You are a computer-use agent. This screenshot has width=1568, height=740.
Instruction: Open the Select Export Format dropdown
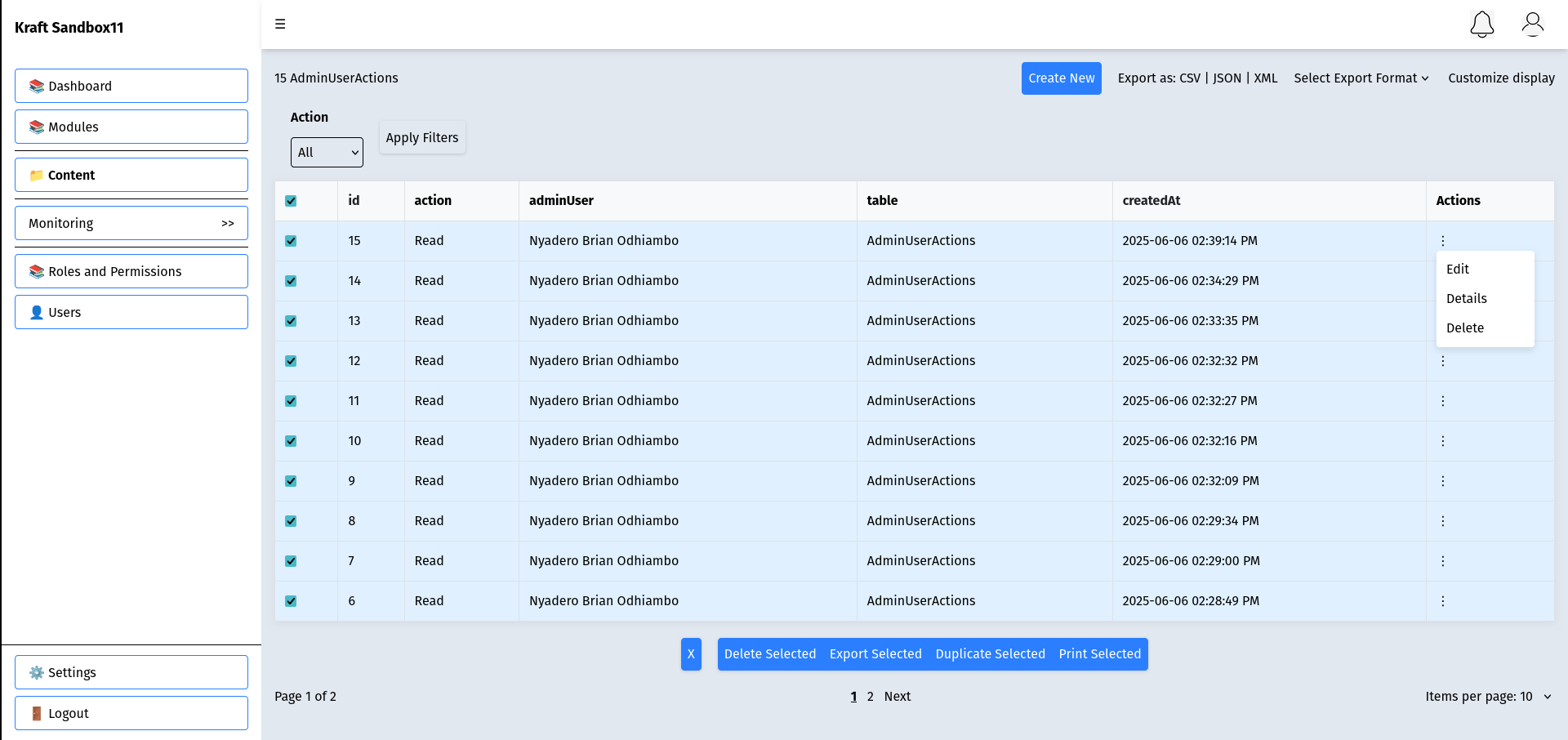click(1361, 78)
